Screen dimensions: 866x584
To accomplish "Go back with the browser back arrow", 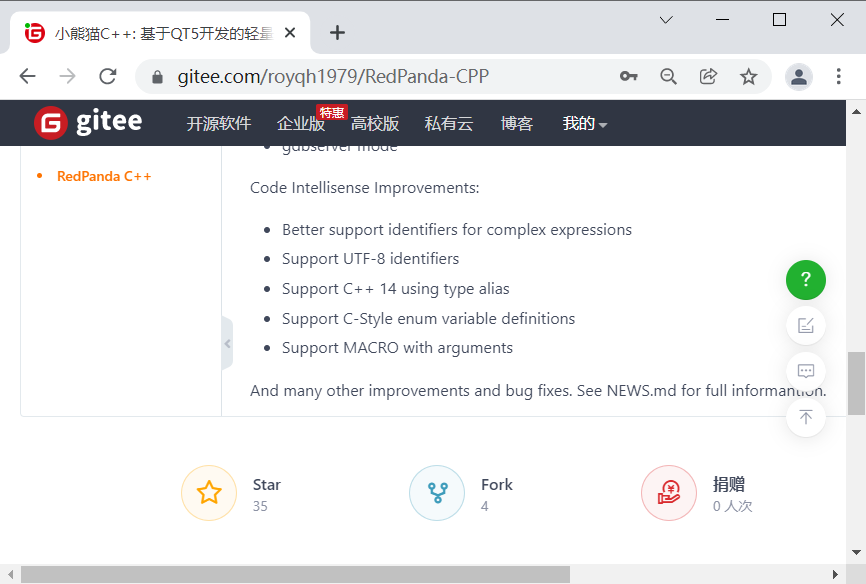I will click(x=28, y=76).
